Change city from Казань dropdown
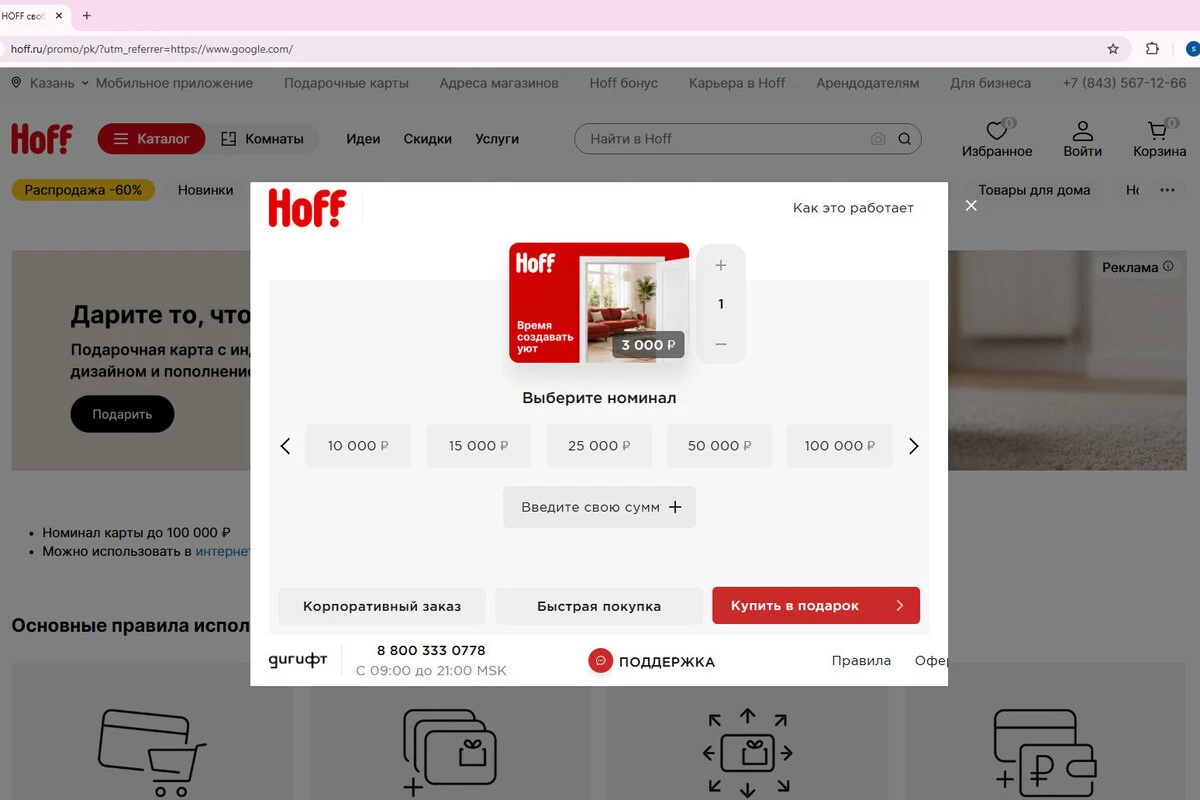The image size is (1200, 800). click(50, 83)
